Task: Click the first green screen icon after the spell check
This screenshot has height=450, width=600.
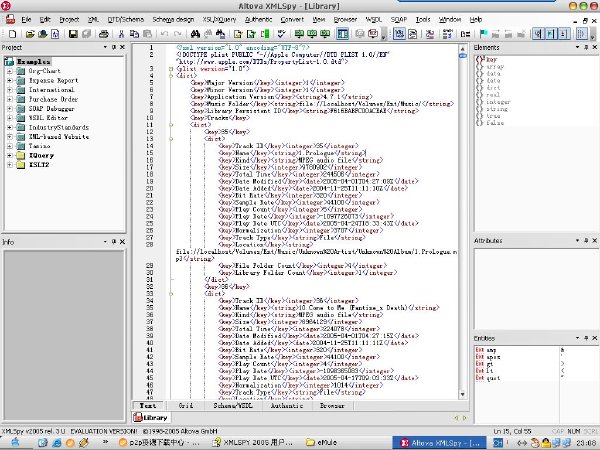Action: pos(300,34)
